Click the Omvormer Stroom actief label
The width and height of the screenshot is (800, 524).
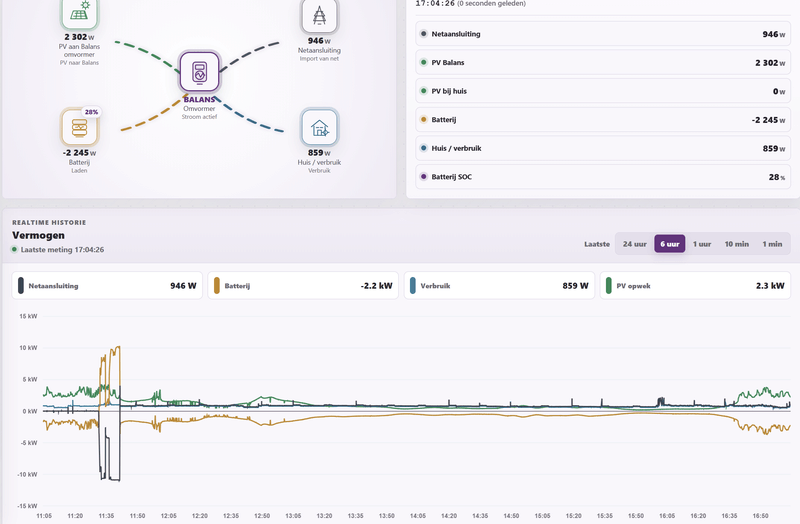[x=199, y=113]
